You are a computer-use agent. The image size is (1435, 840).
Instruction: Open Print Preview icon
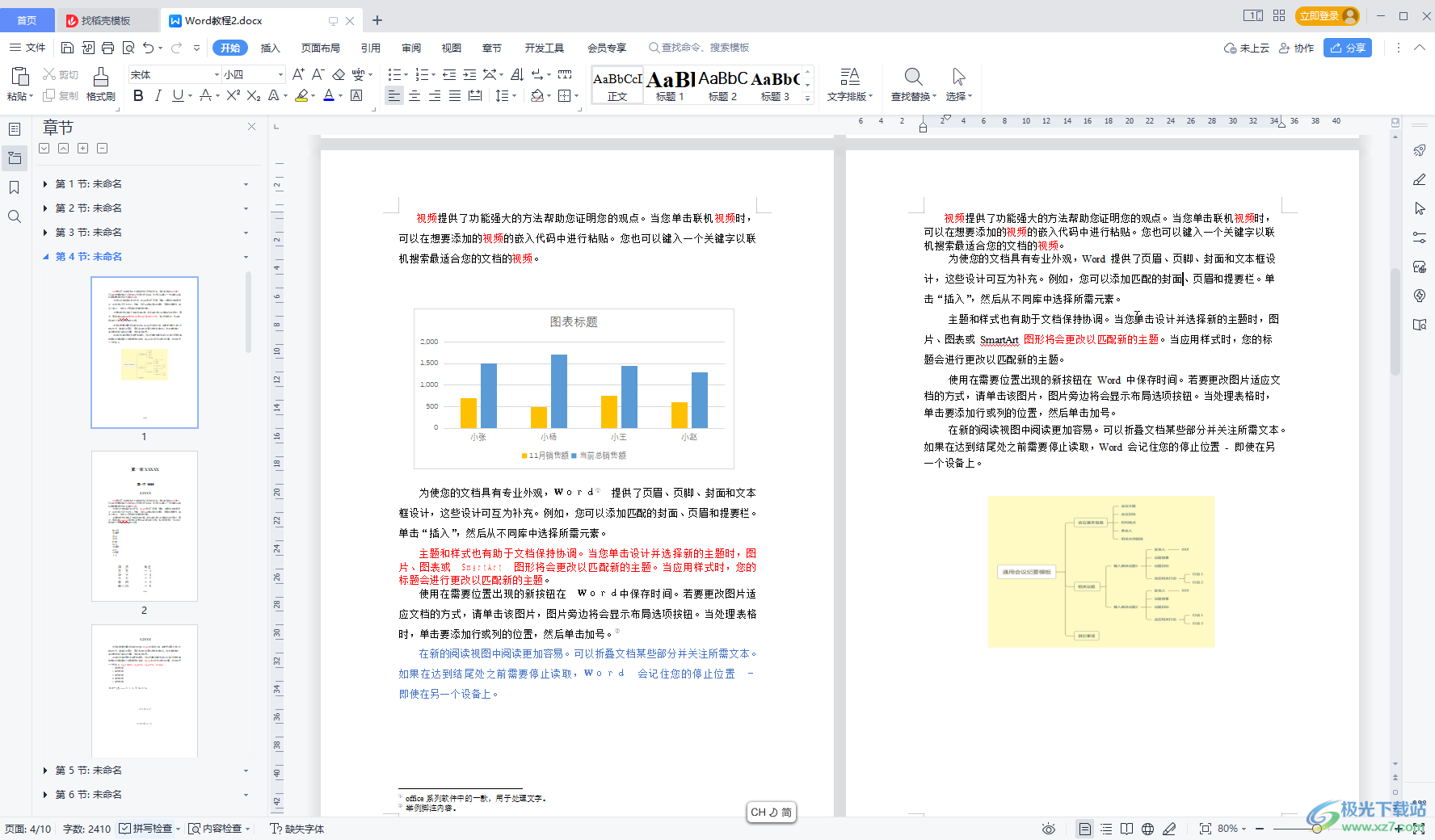pos(128,48)
